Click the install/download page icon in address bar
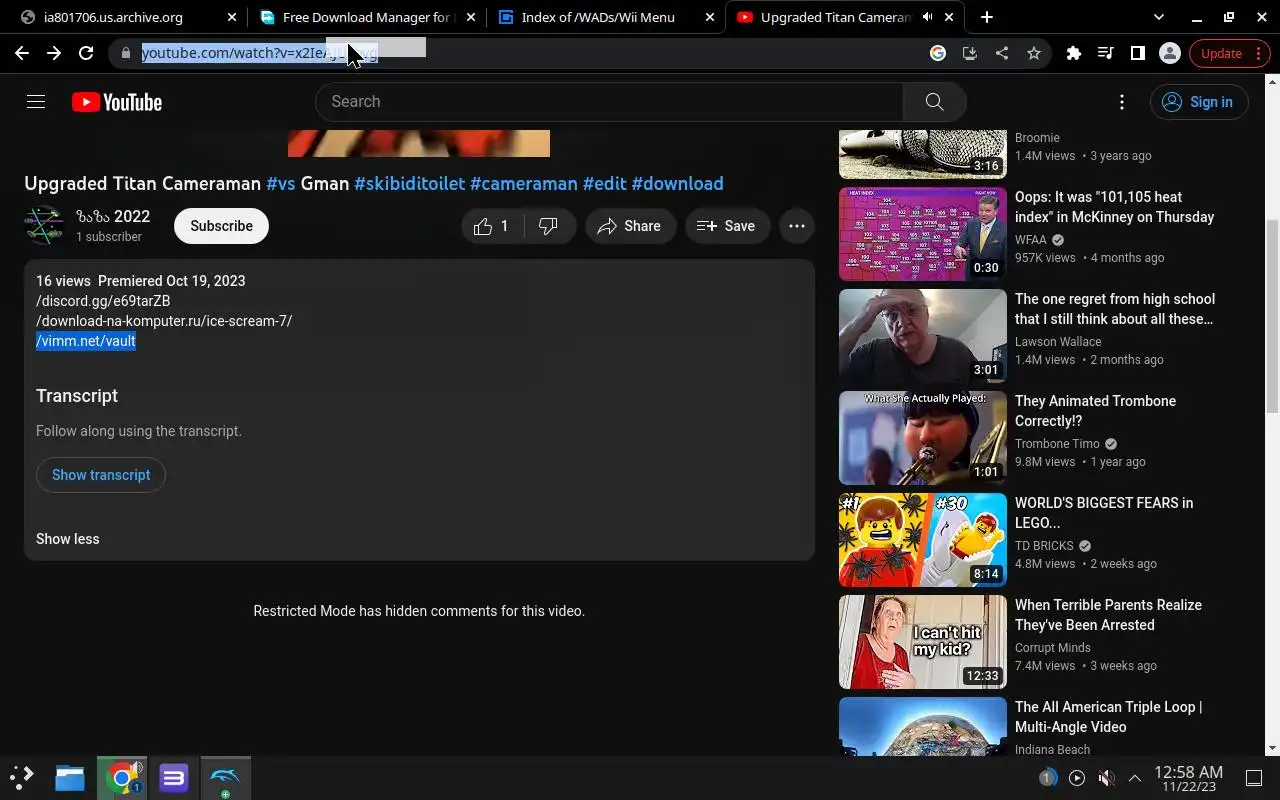Viewport: 1280px width, 800px height. pos(970,53)
